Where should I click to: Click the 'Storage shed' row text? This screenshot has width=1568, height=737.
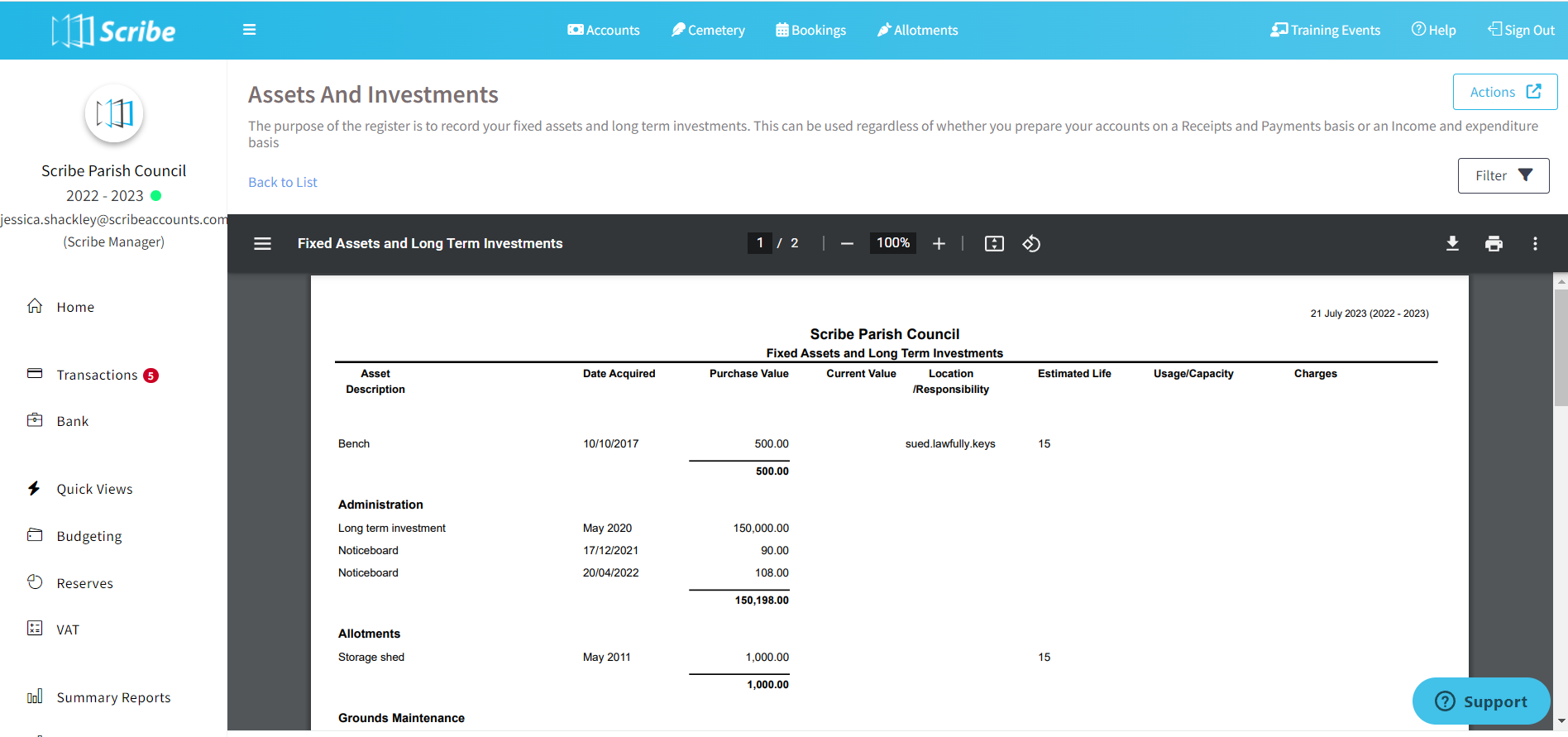[x=371, y=658]
